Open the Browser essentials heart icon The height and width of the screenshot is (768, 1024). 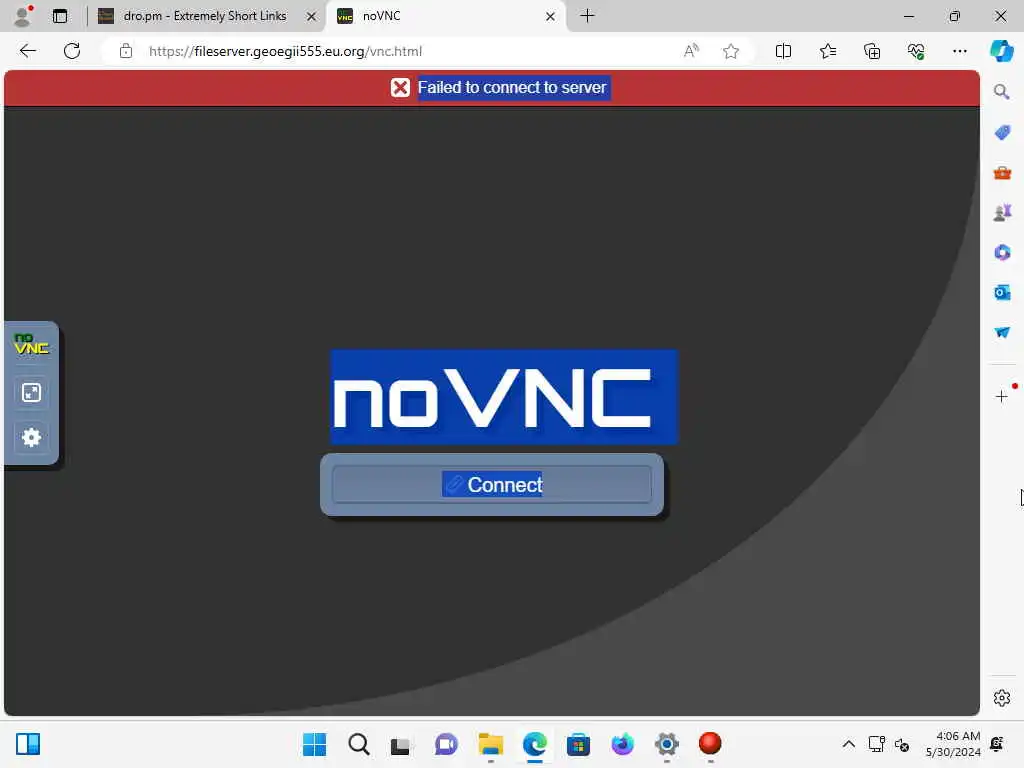coord(916,51)
